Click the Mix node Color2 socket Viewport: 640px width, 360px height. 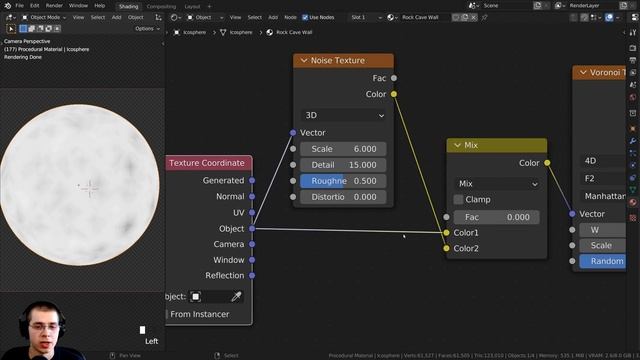point(446,248)
